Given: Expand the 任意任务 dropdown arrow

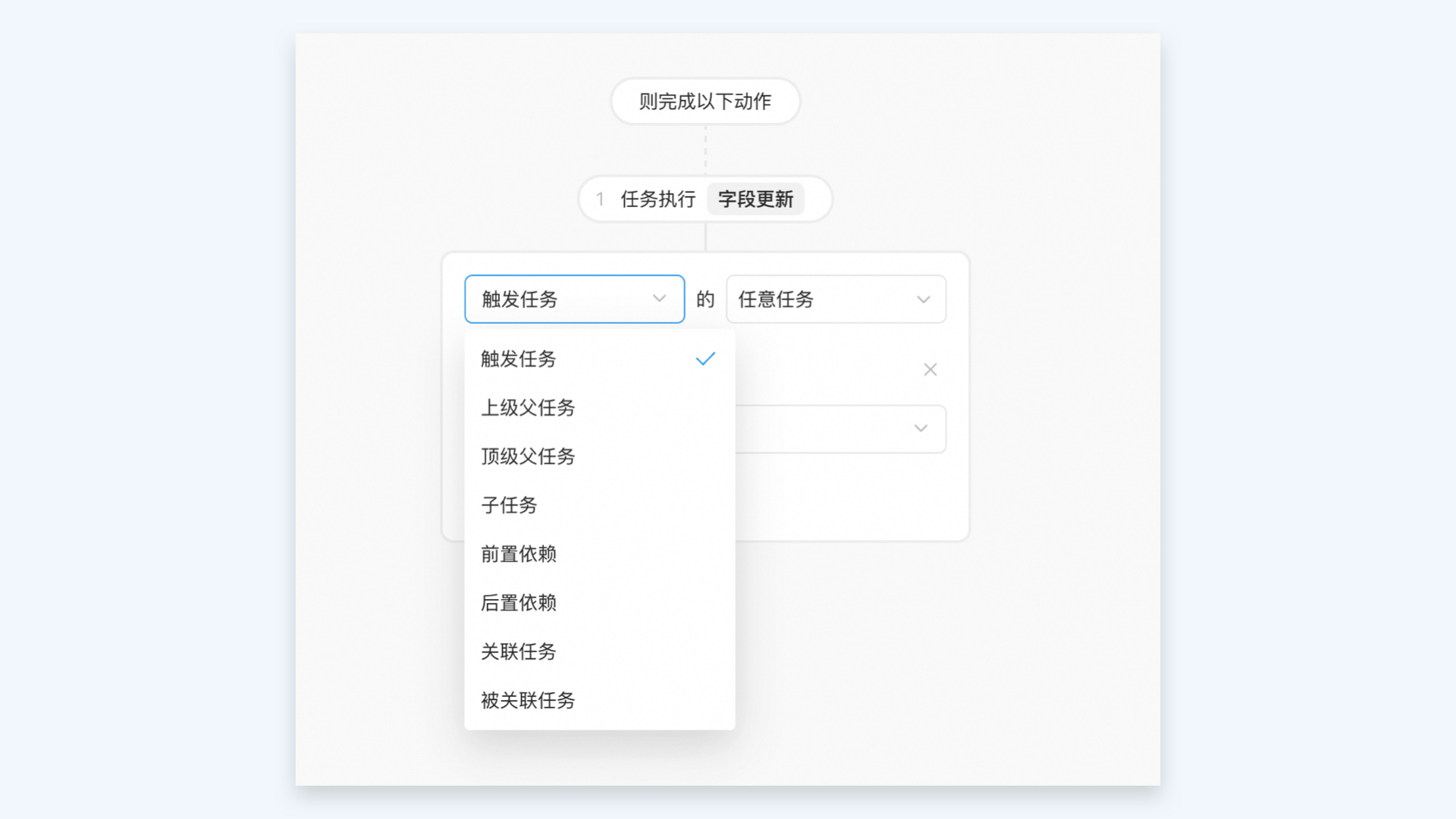Looking at the screenshot, I should [923, 300].
